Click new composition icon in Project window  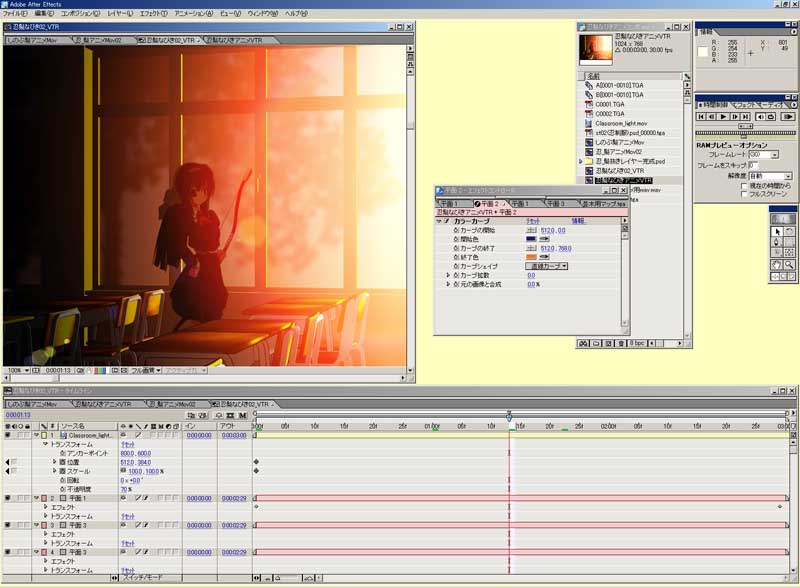(x=609, y=344)
